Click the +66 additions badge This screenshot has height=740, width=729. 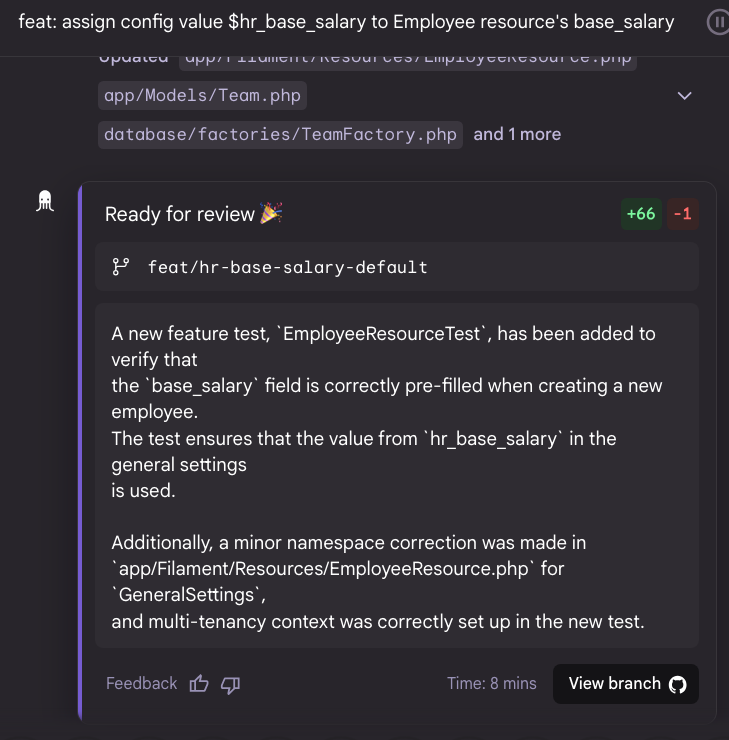641,214
